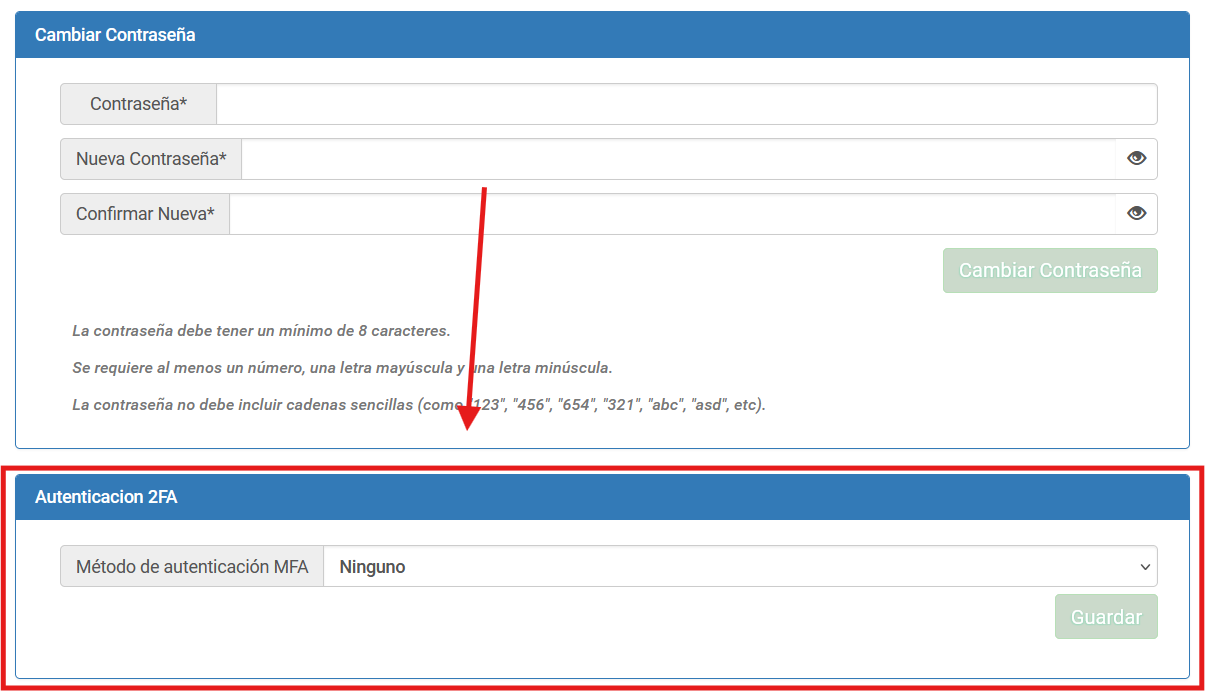
Task: Click into the Nueva Contraseña field
Action: [677, 159]
